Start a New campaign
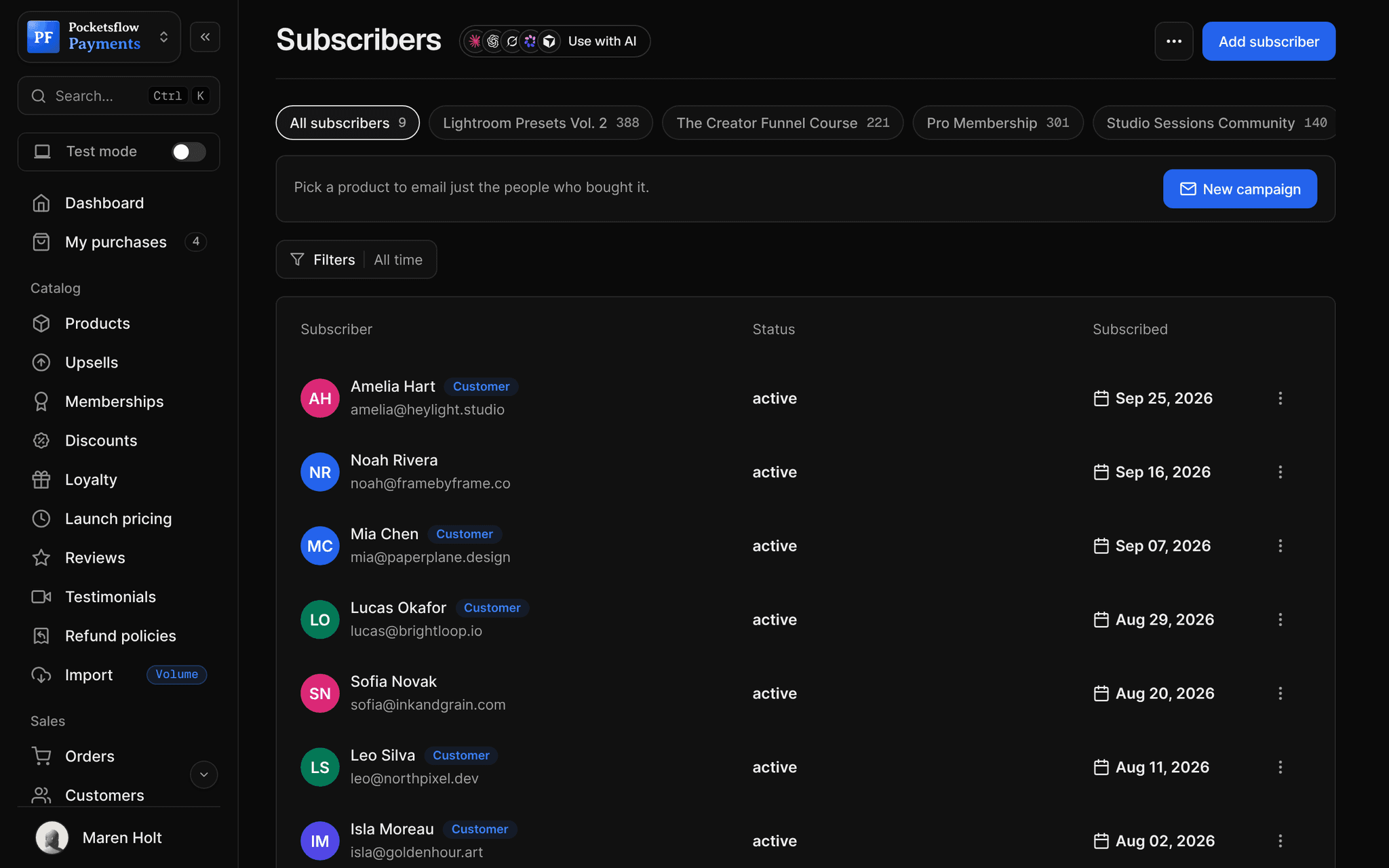Viewport: 1389px width, 868px height. coord(1240,189)
